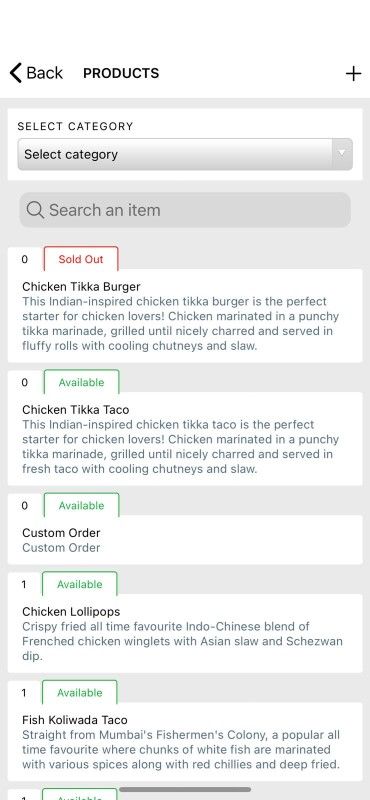Click the search magnifier icon
Screen dimensions: 370x800
35,210
